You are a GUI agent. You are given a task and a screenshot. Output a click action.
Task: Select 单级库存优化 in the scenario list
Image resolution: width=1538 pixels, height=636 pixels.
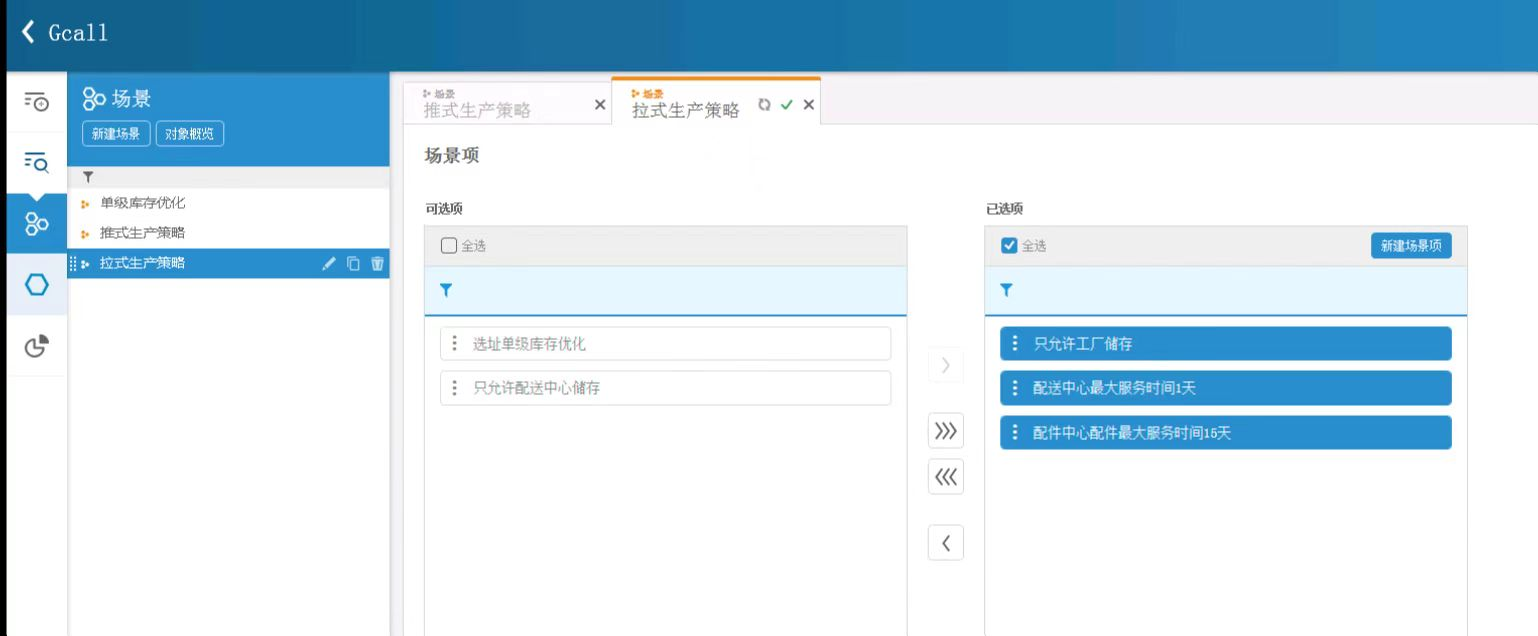[x=142, y=204]
